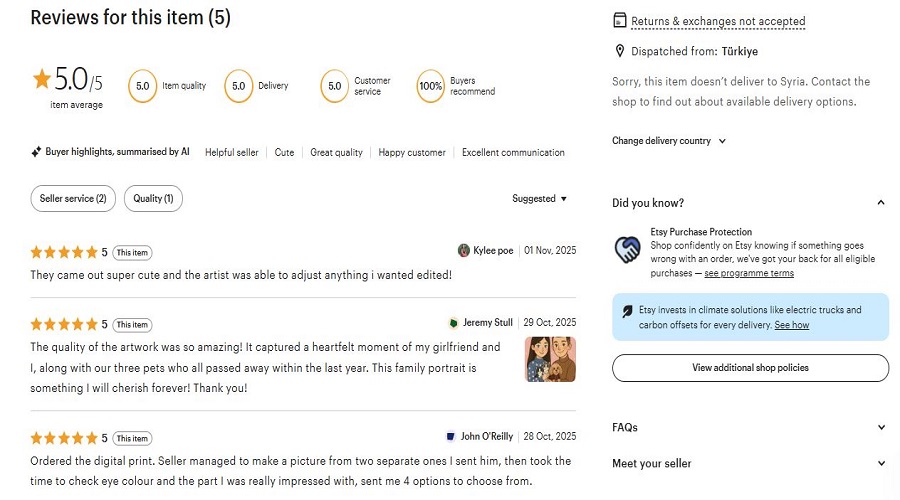Expand the FAQs section
The image size is (900, 500).
tap(880, 428)
